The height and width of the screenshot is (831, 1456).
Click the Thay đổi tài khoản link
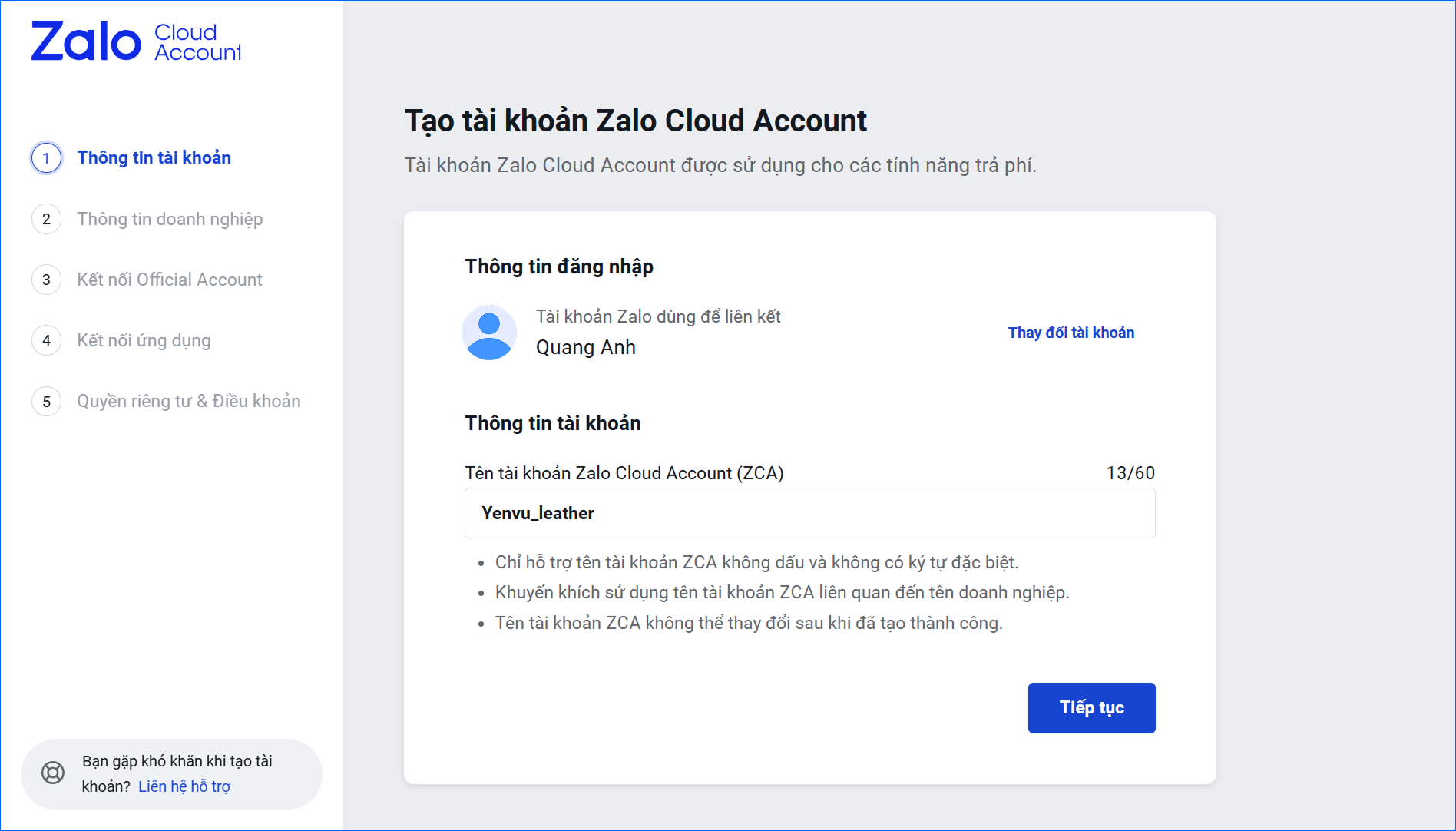pos(1070,333)
